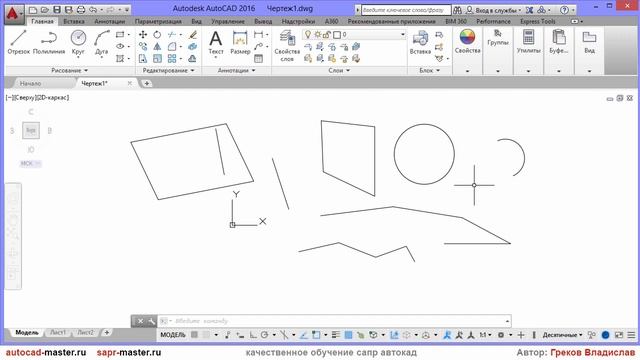Viewport: 640px width, 360px height.
Task: Switch to the Лист1 layout tab
Action: tap(58, 333)
